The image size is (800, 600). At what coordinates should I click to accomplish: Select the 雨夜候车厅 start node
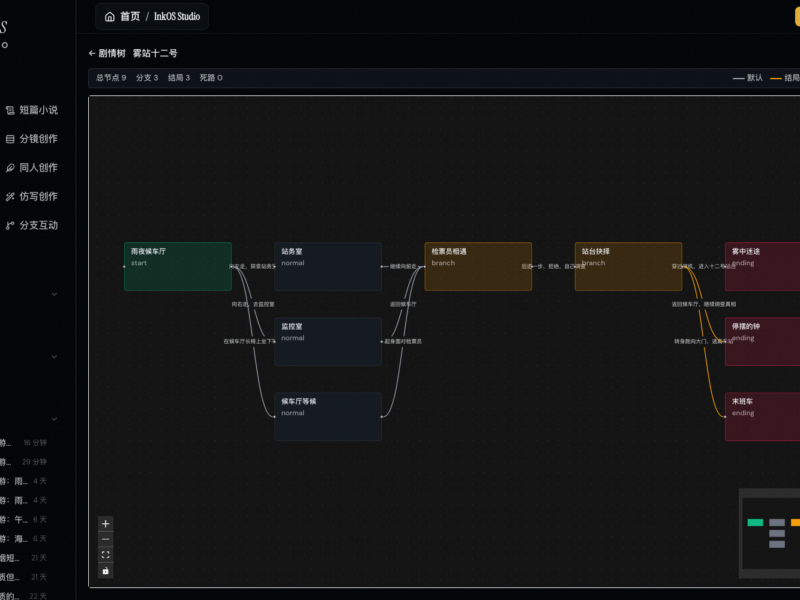[x=178, y=266]
